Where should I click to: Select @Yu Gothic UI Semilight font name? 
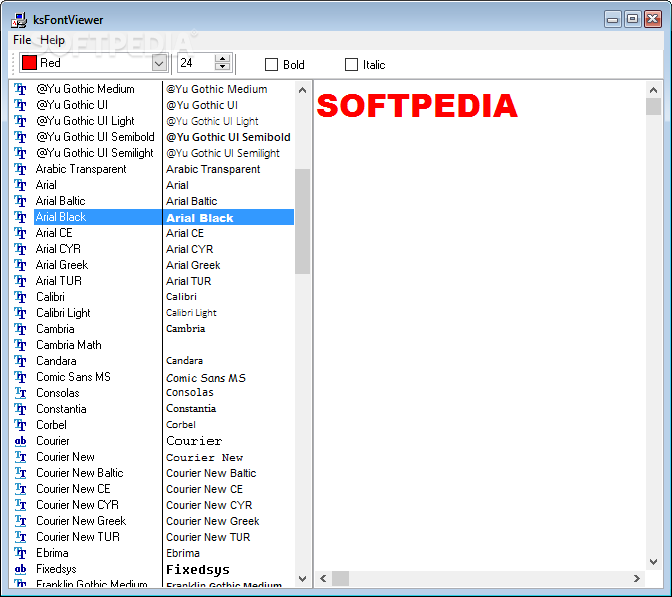click(94, 153)
